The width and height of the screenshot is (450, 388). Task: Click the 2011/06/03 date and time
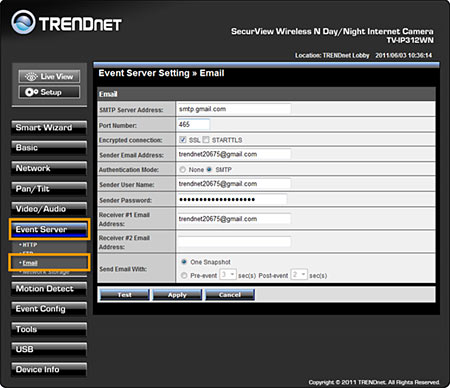pyautogui.click(x=404, y=55)
